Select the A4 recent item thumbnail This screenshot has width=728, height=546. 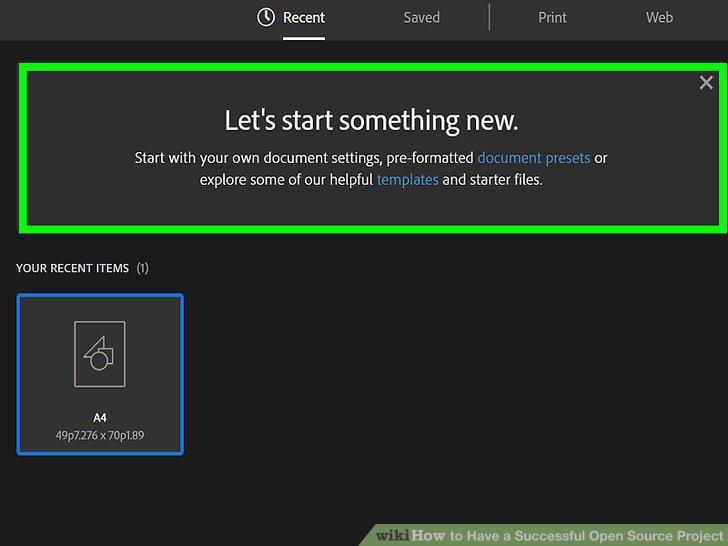tap(100, 374)
